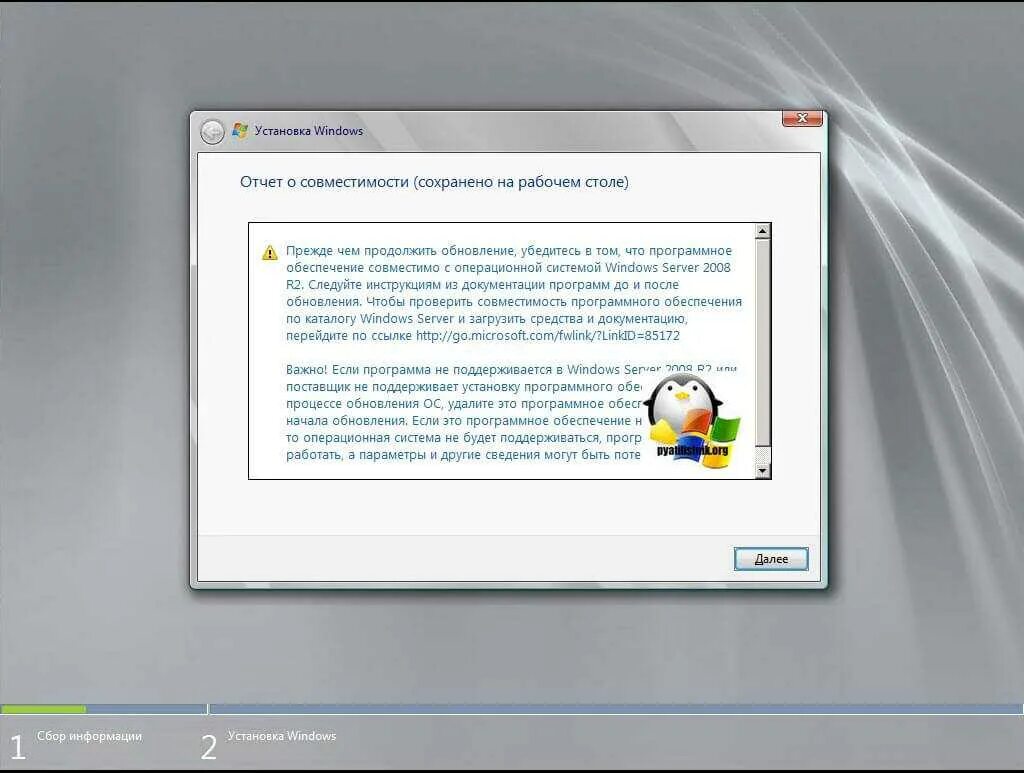Click the back arrow navigation icon
Viewport: 1024px width, 773px height.
click(213, 131)
